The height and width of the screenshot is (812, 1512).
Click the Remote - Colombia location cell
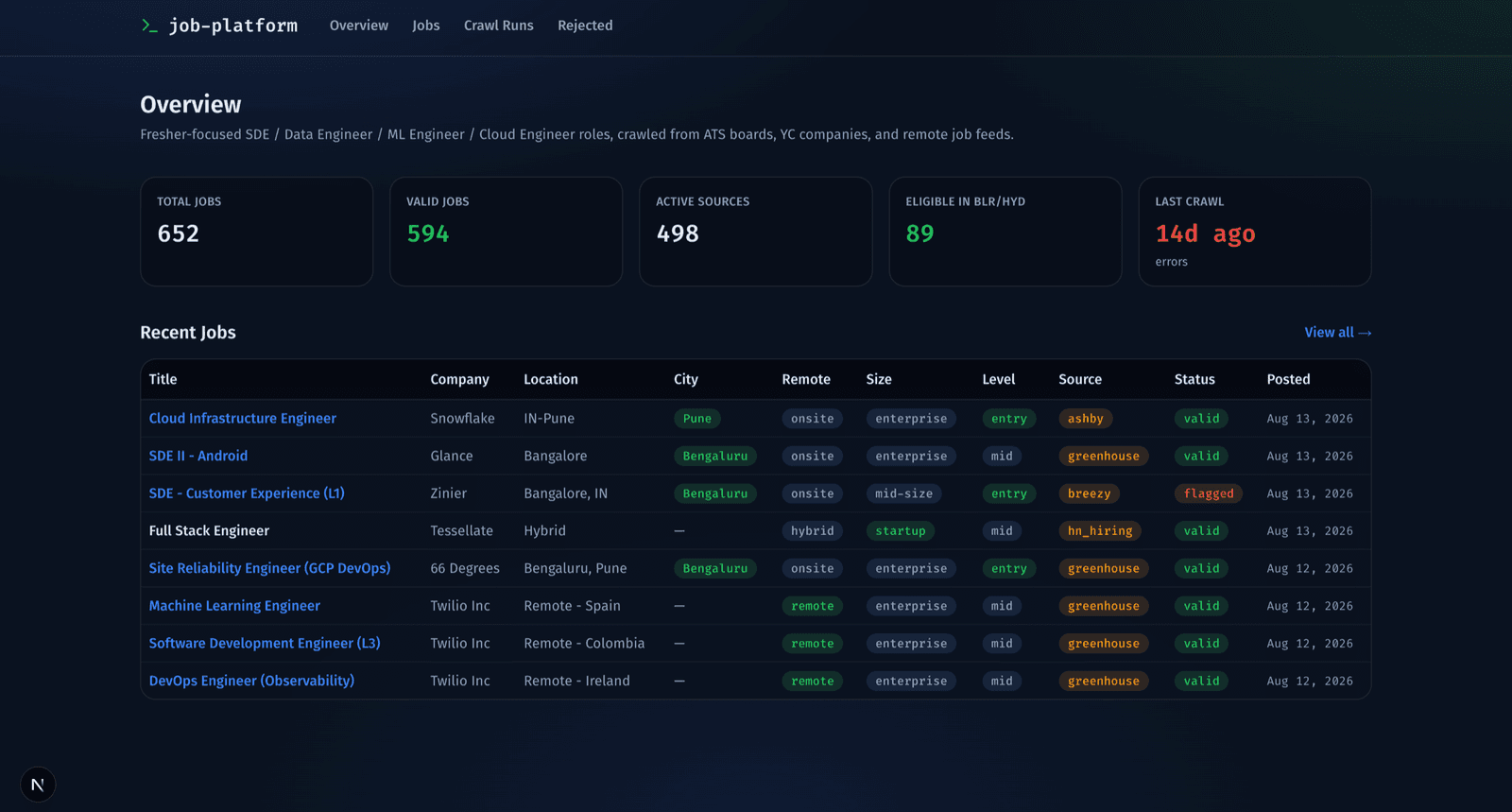pos(585,644)
